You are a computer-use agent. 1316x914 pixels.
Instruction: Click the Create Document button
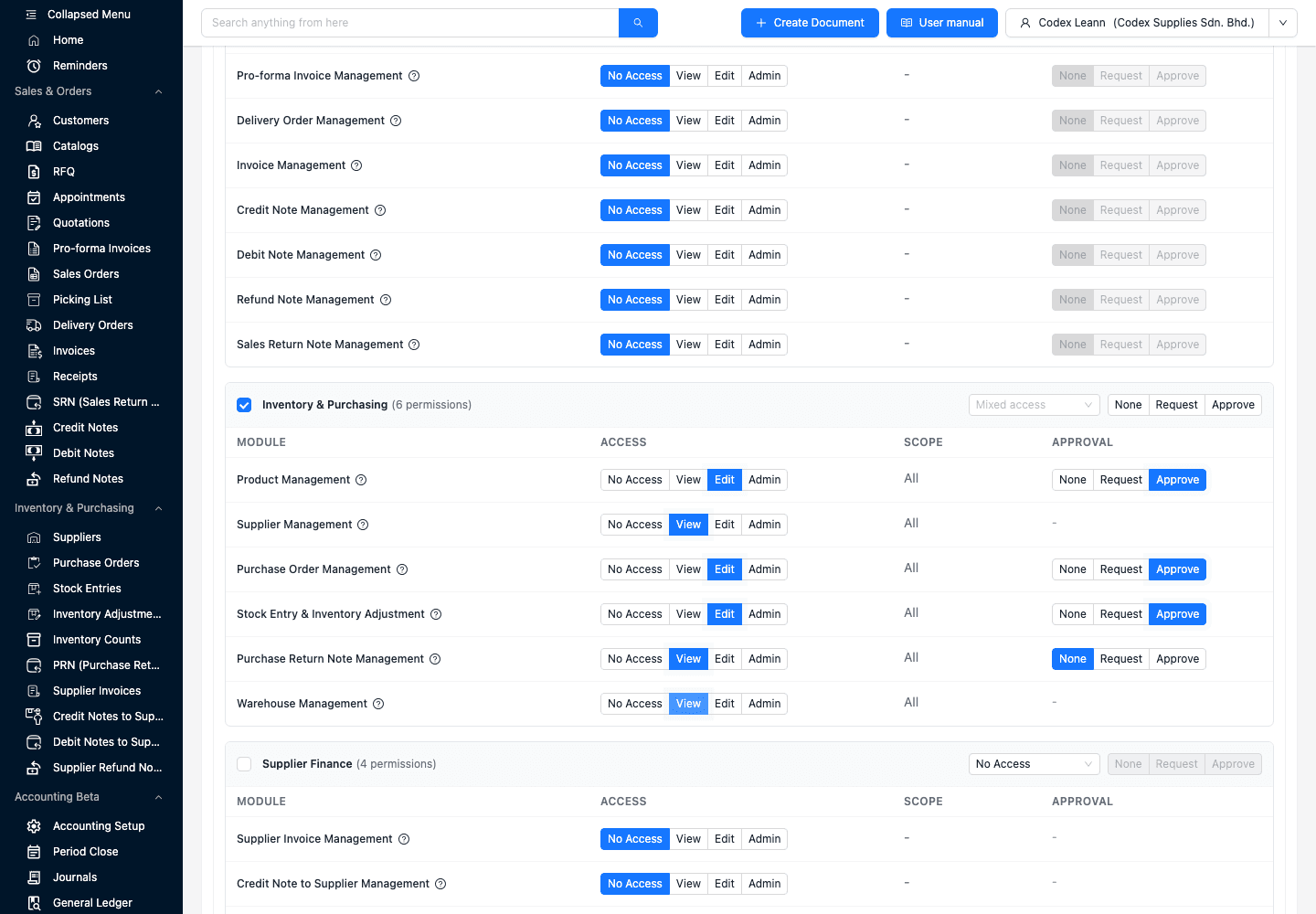click(810, 23)
